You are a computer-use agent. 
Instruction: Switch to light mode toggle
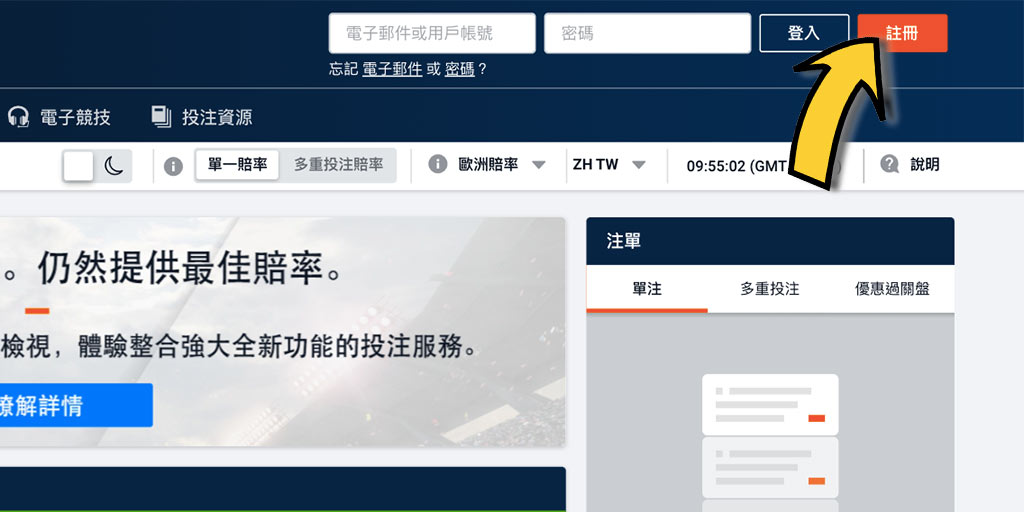coord(79,166)
